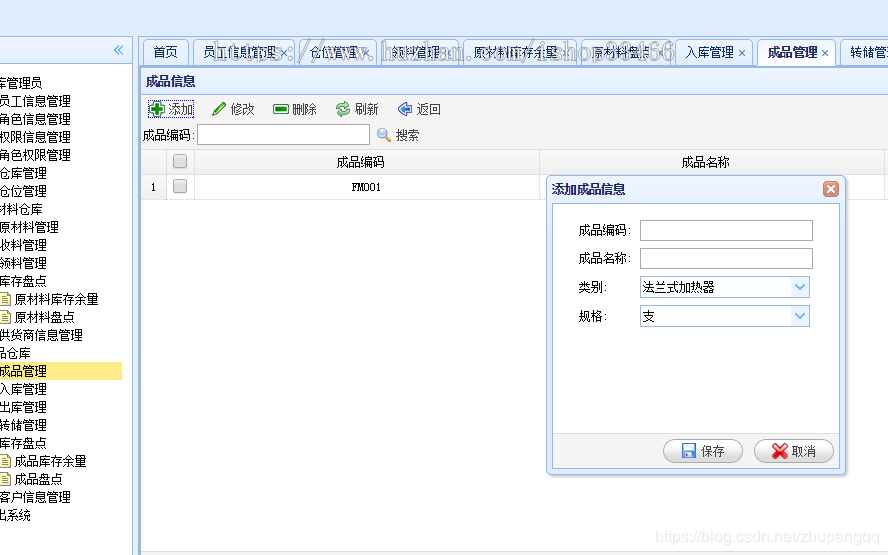Screen dimensions: 888x555
Task: Click the 类别 combo box showing 法兰式加热器
Action: [724, 287]
